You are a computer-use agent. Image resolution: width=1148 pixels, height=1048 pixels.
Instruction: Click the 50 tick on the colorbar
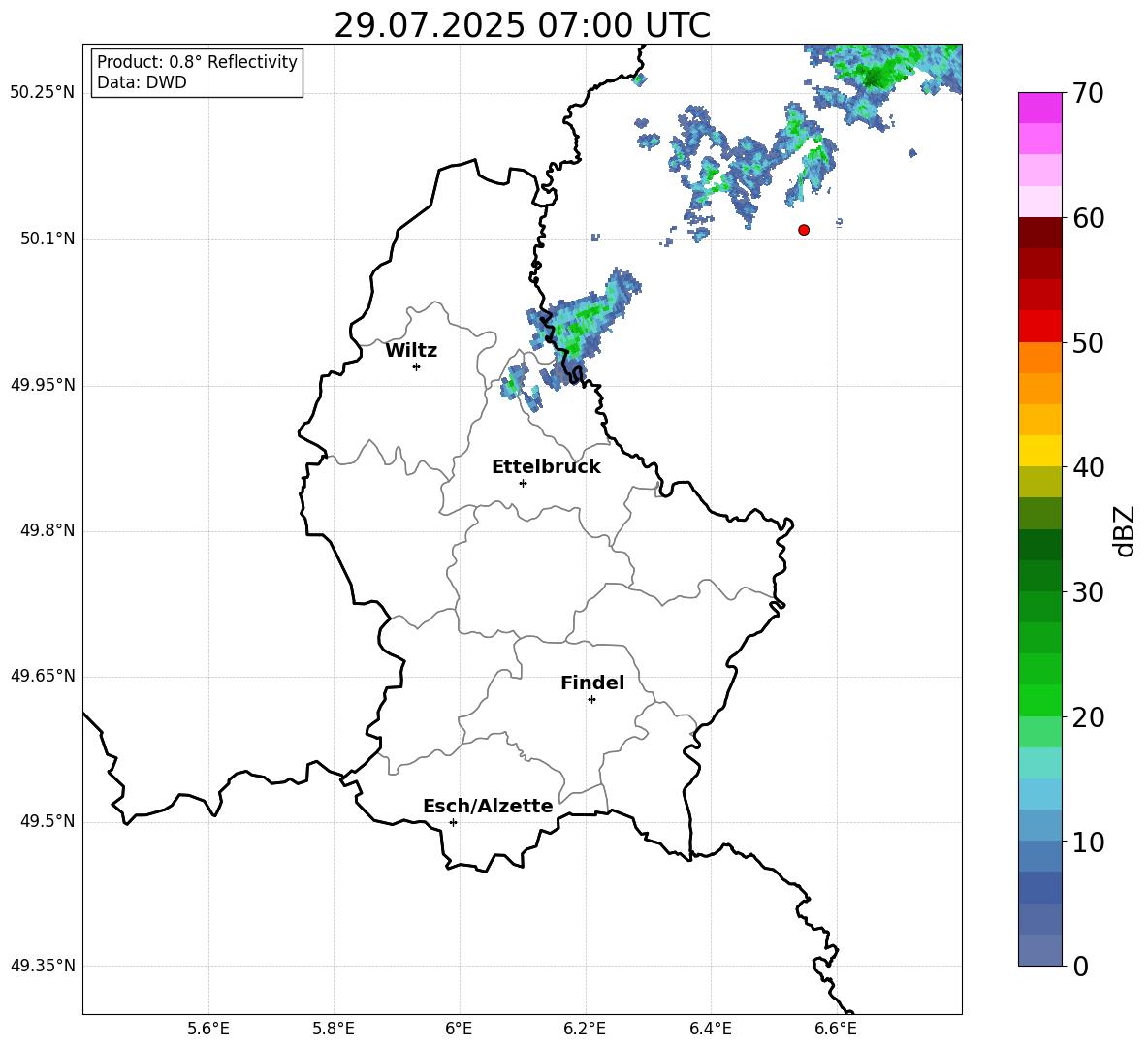pos(1089,343)
